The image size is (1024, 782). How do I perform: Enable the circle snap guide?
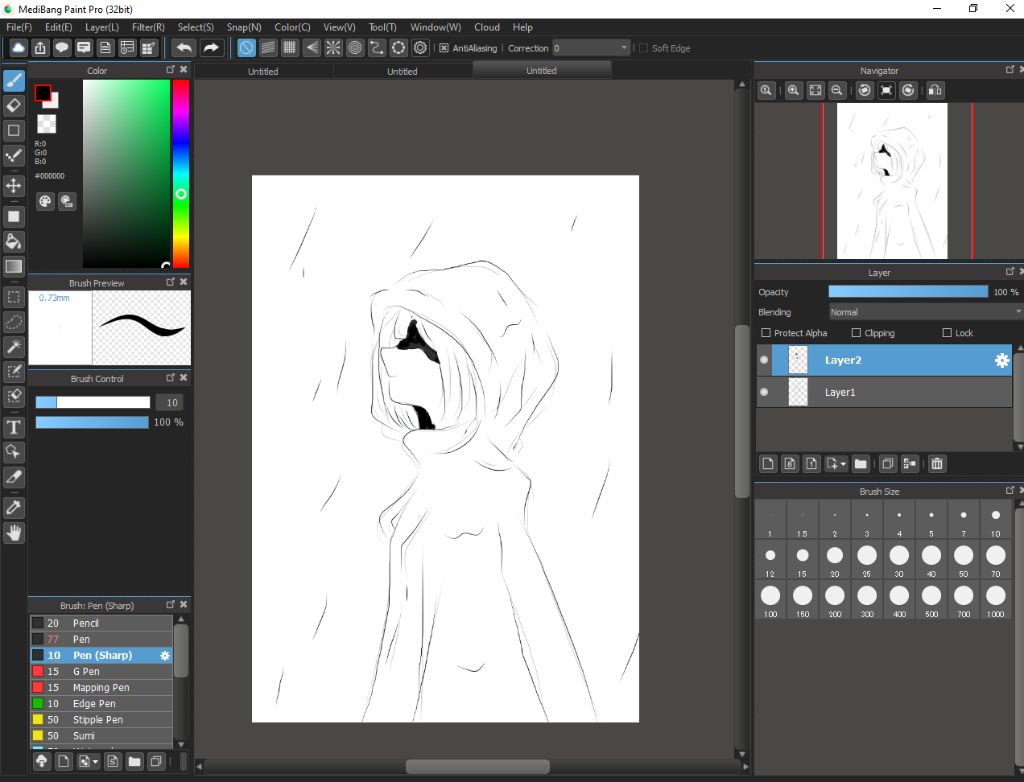click(355, 48)
